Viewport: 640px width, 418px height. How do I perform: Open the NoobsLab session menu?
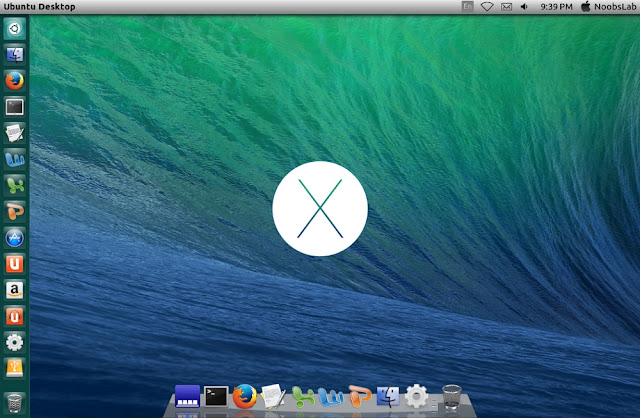(609, 7)
